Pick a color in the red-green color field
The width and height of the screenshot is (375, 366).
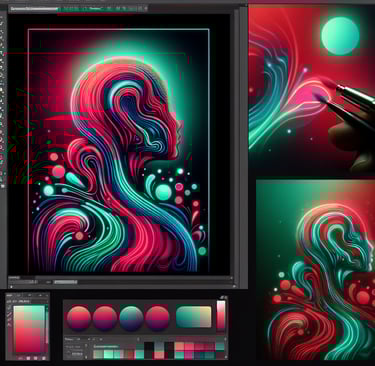coord(29,329)
